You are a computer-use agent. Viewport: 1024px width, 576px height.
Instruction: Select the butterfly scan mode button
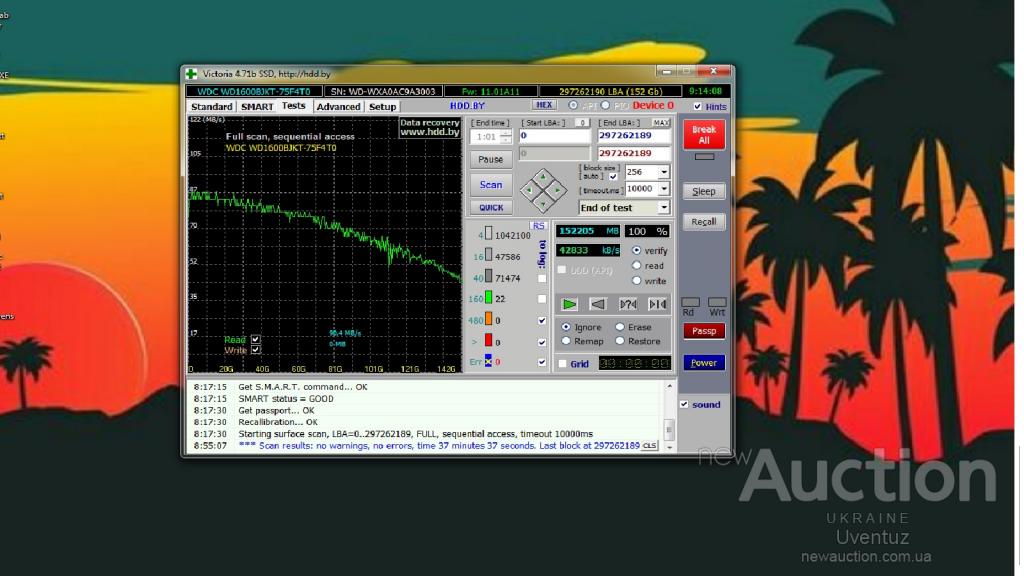point(657,304)
